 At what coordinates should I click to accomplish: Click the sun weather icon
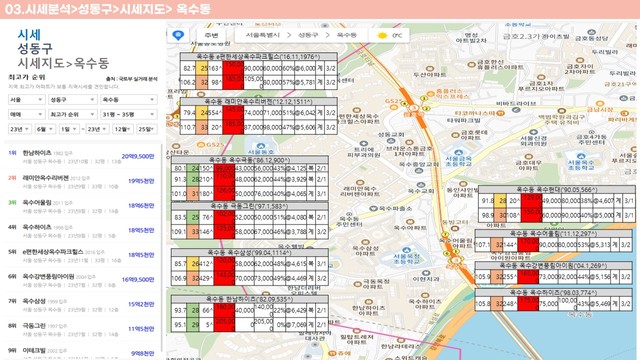382,36
